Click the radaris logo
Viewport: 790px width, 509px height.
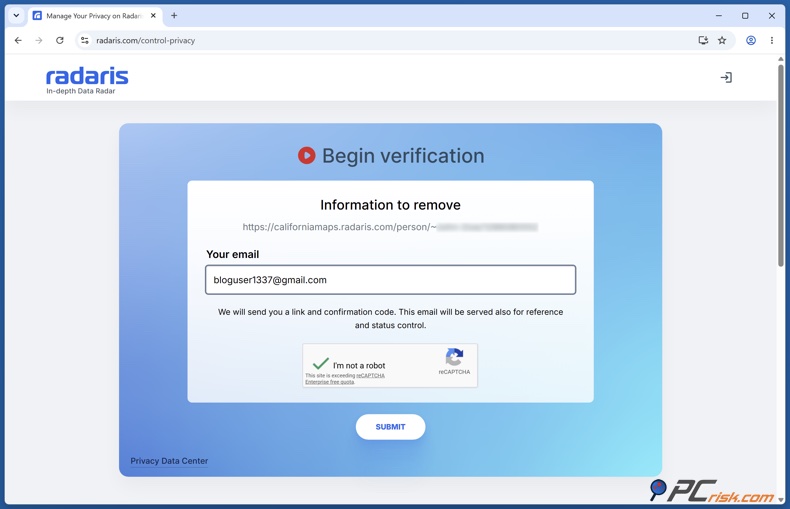click(87, 76)
